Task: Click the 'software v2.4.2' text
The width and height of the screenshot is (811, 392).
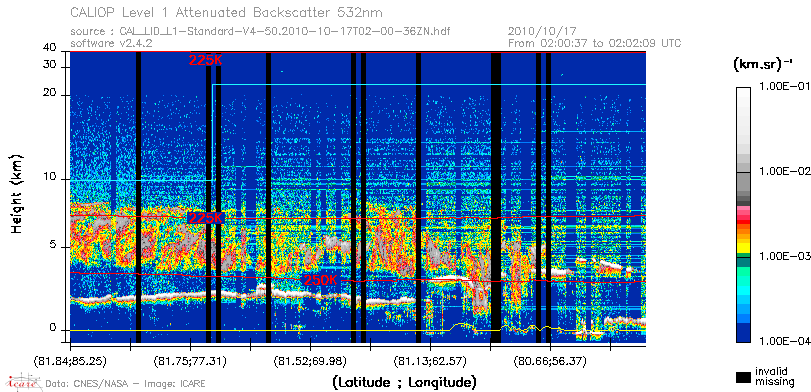Action: coord(111,43)
